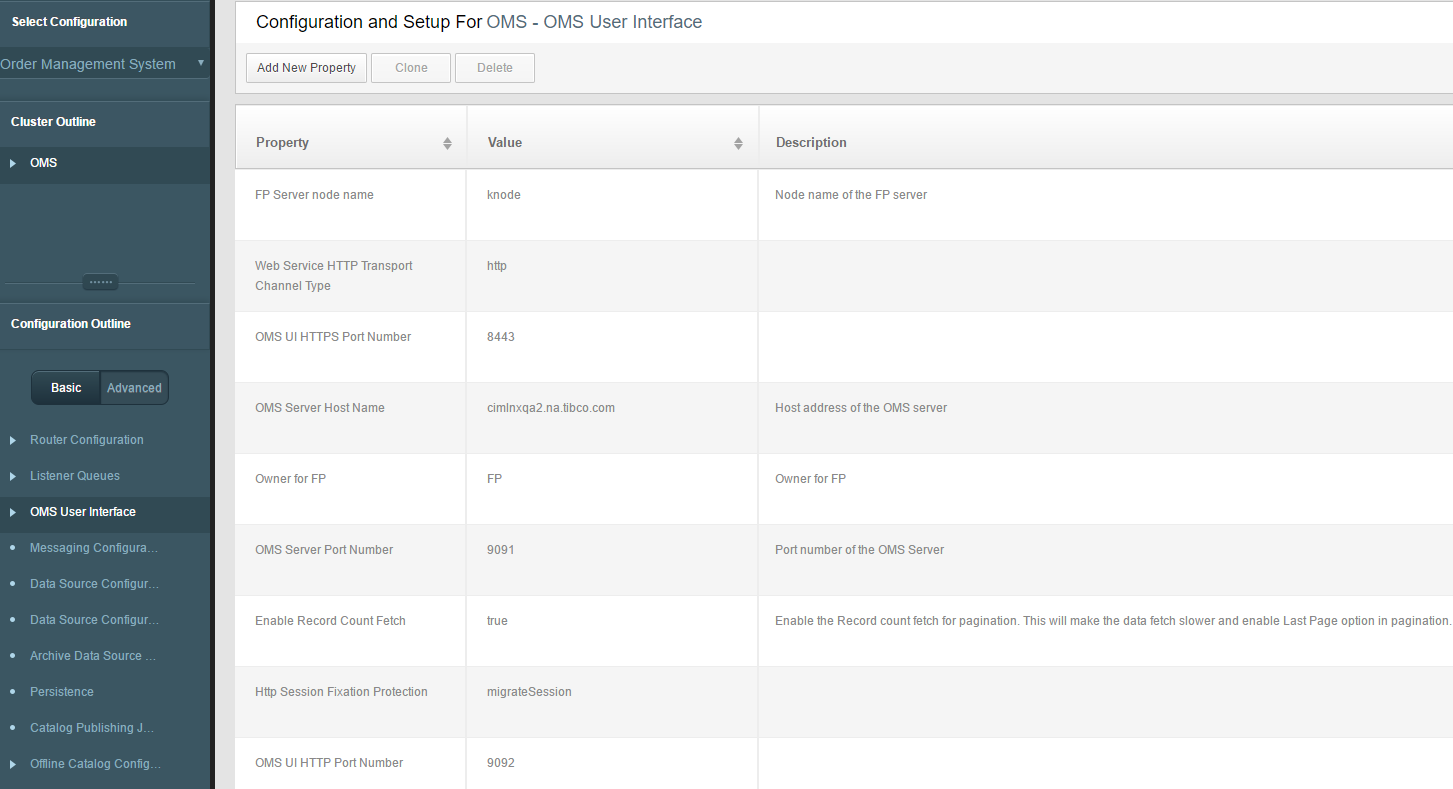Click the Clone button
This screenshot has height=789, width=1453.
pyautogui.click(x=411, y=68)
